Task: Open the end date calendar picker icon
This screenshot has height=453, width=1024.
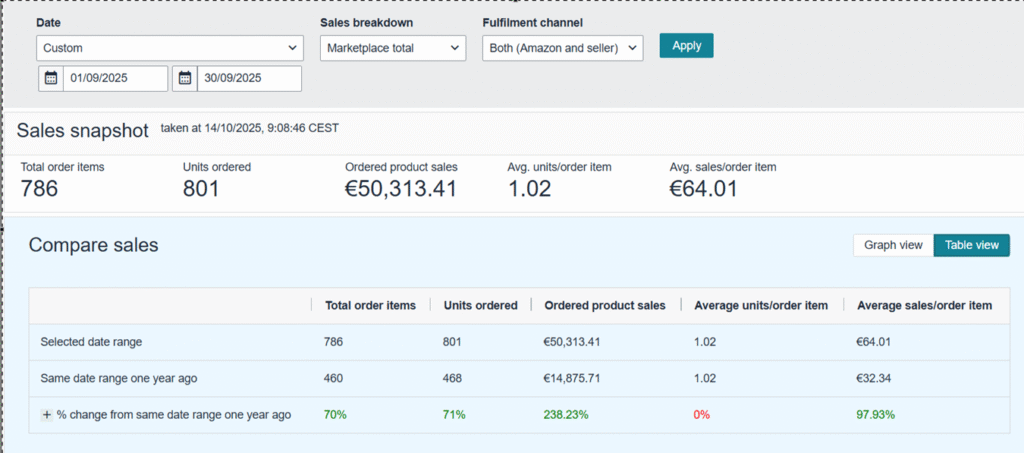Action: (185, 79)
